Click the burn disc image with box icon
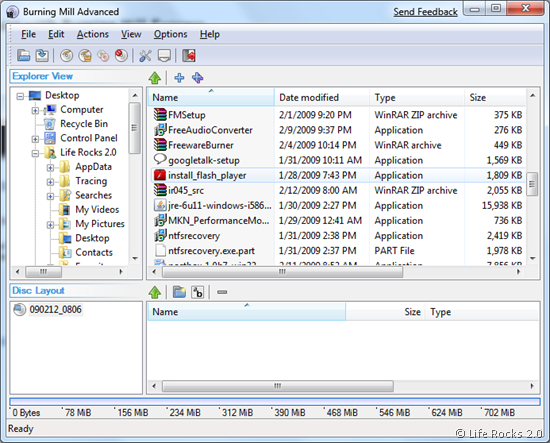 tap(85, 55)
